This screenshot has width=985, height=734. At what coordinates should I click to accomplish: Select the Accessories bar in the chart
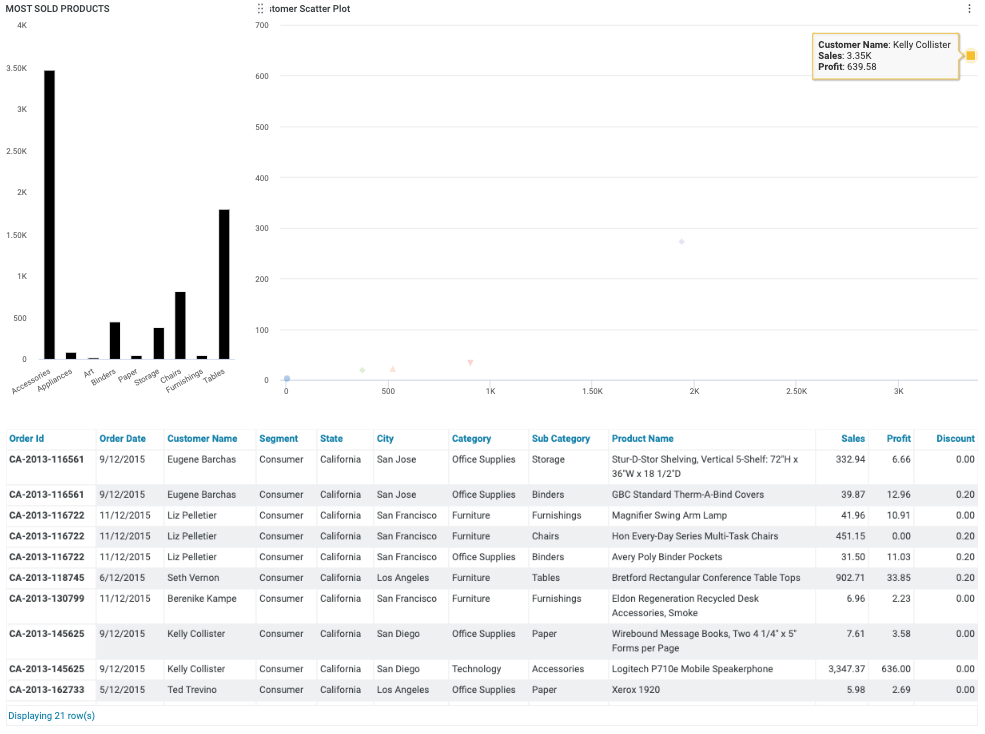click(49, 214)
